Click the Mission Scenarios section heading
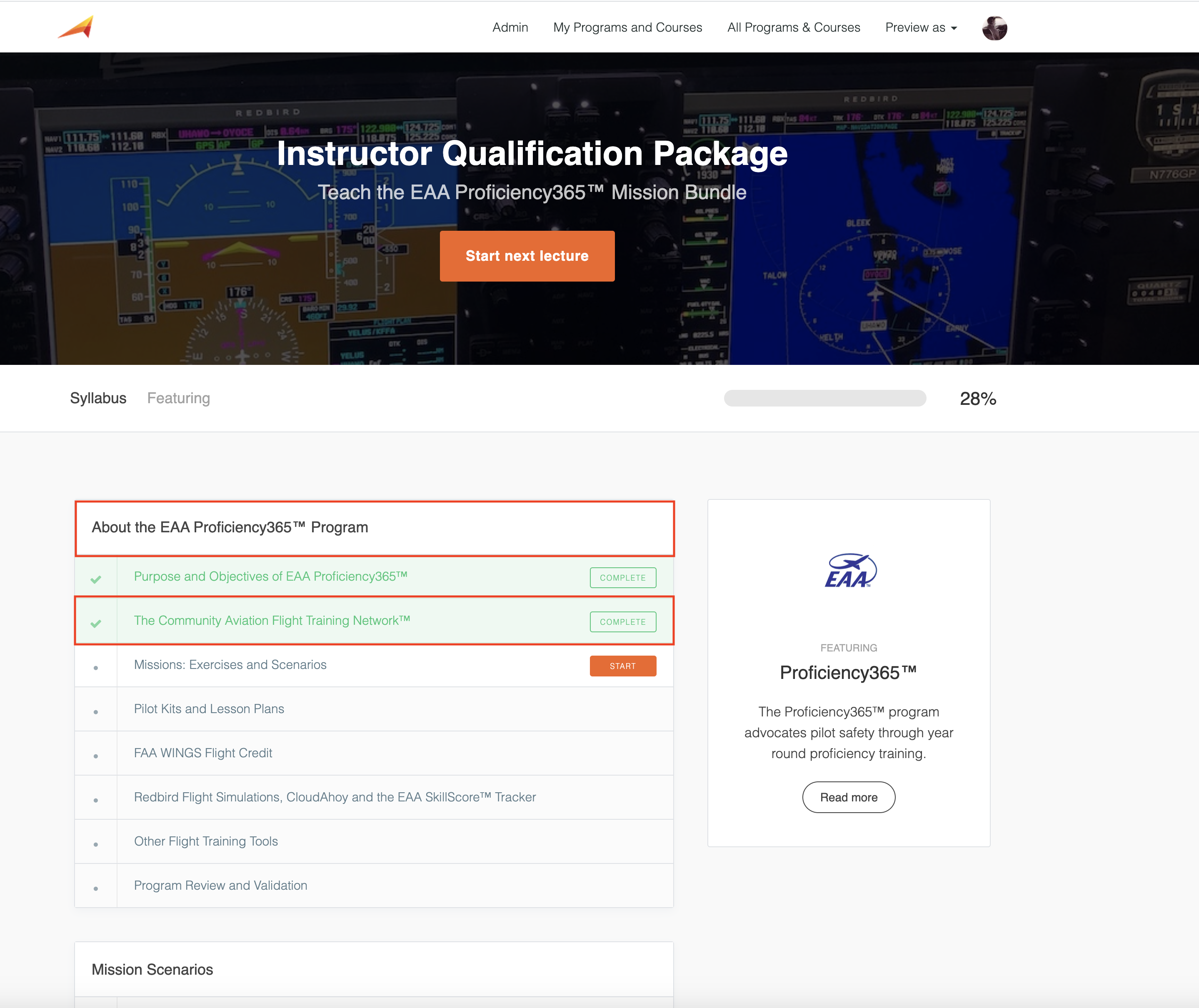Viewport: 1199px width, 1008px height. 152,969
